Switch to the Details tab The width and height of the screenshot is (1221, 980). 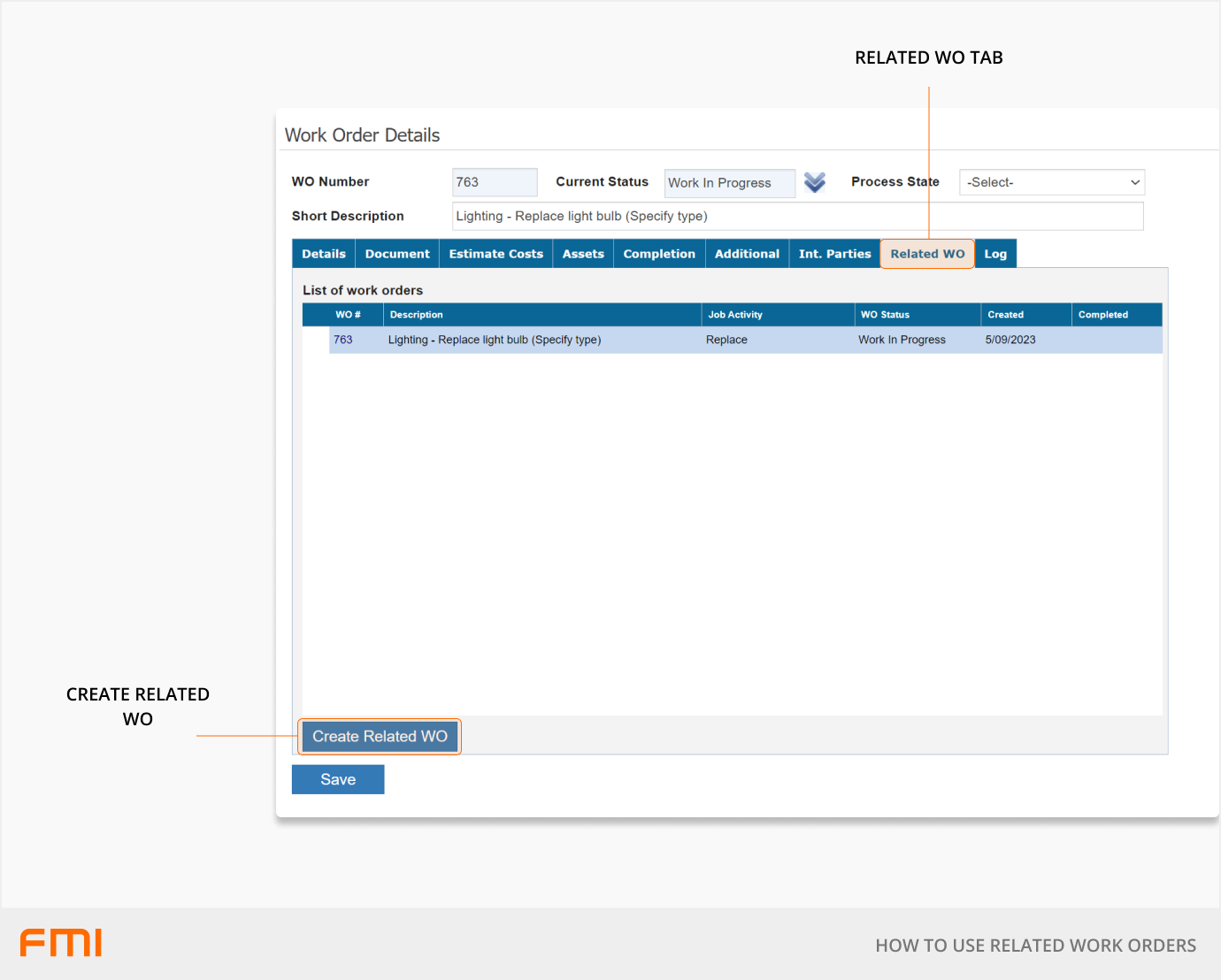click(324, 254)
